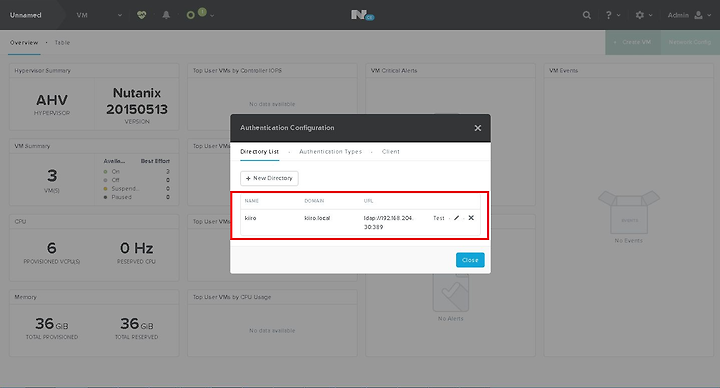The width and height of the screenshot is (720, 388).
Task: Click the Create VM button
Action: tap(633, 42)
